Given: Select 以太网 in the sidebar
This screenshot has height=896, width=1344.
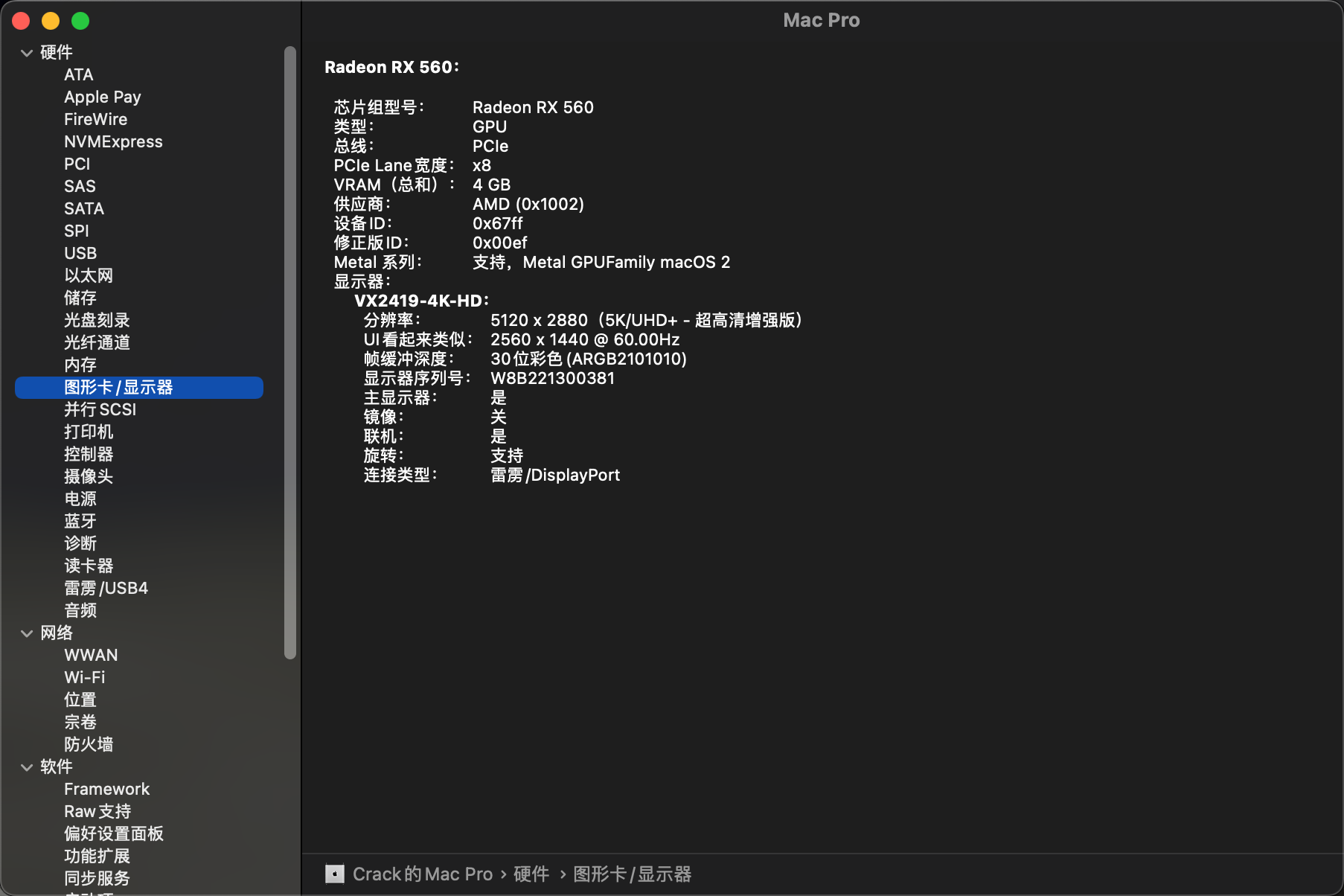Looking at the screenshot, I should [89, 275].
